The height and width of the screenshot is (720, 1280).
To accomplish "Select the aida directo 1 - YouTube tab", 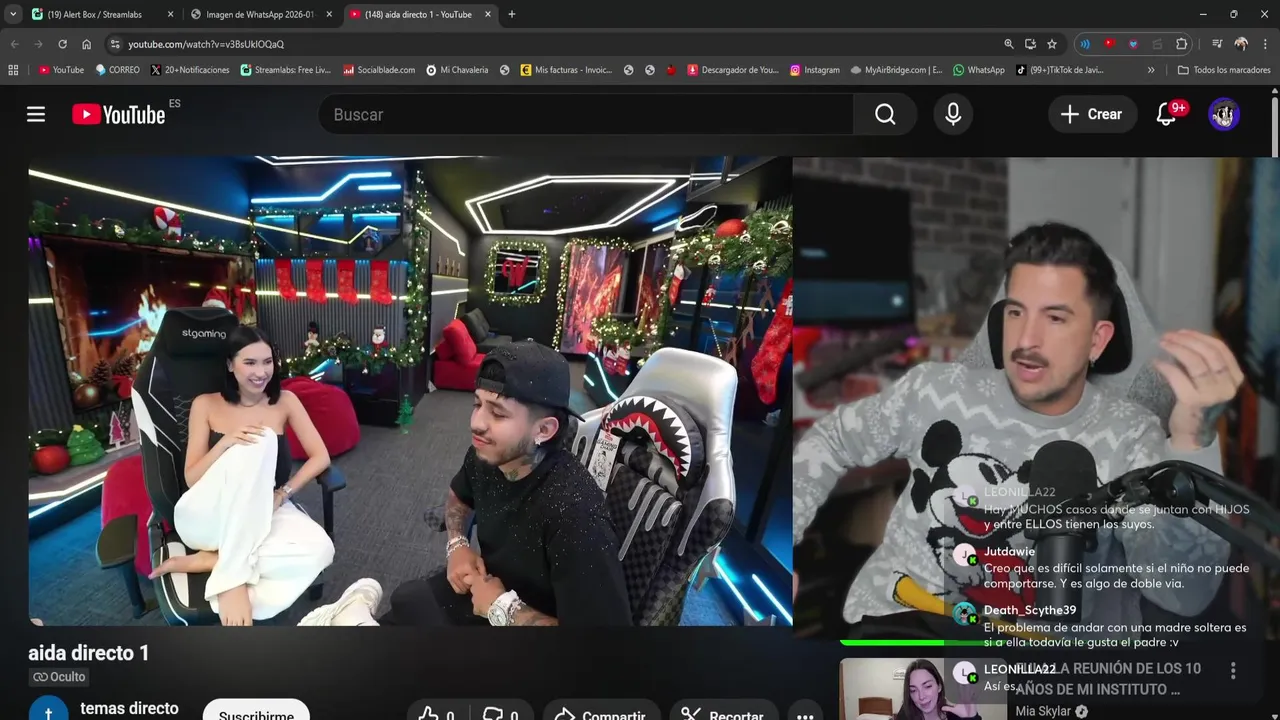I will click(418, 14).
